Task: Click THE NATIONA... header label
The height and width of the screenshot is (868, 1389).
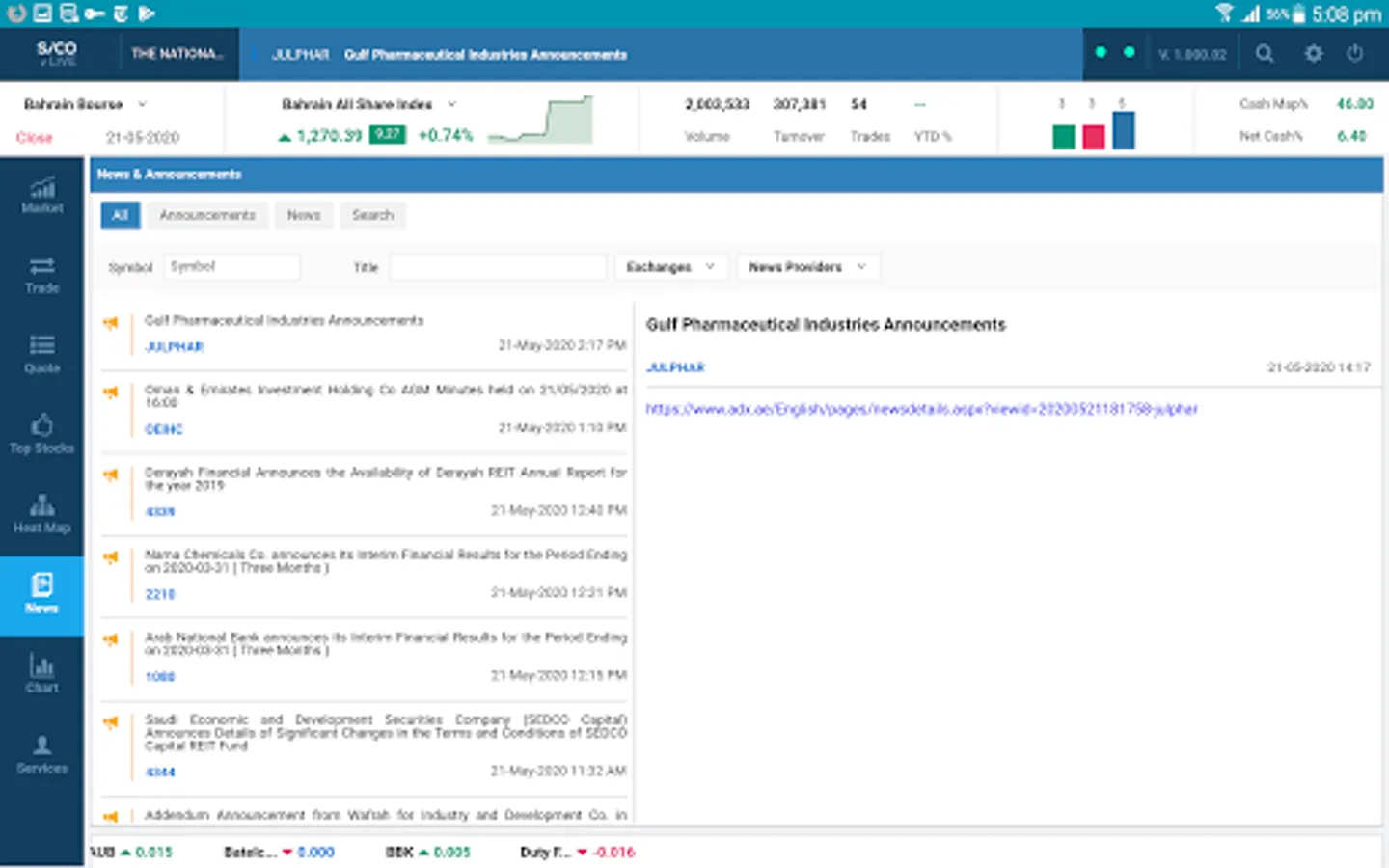Action: pyautogui.click(x=177, y=54)
